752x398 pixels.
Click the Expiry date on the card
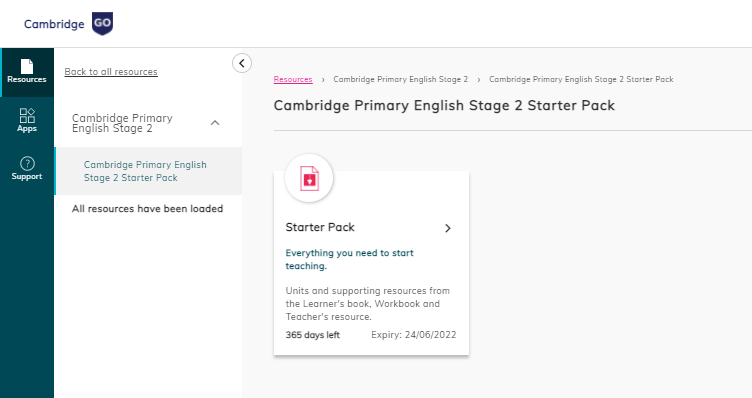tap(413, 335)
